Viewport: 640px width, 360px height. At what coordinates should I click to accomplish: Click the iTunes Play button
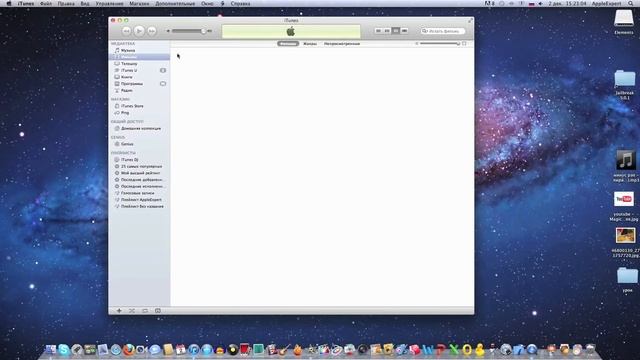[139, 31]
